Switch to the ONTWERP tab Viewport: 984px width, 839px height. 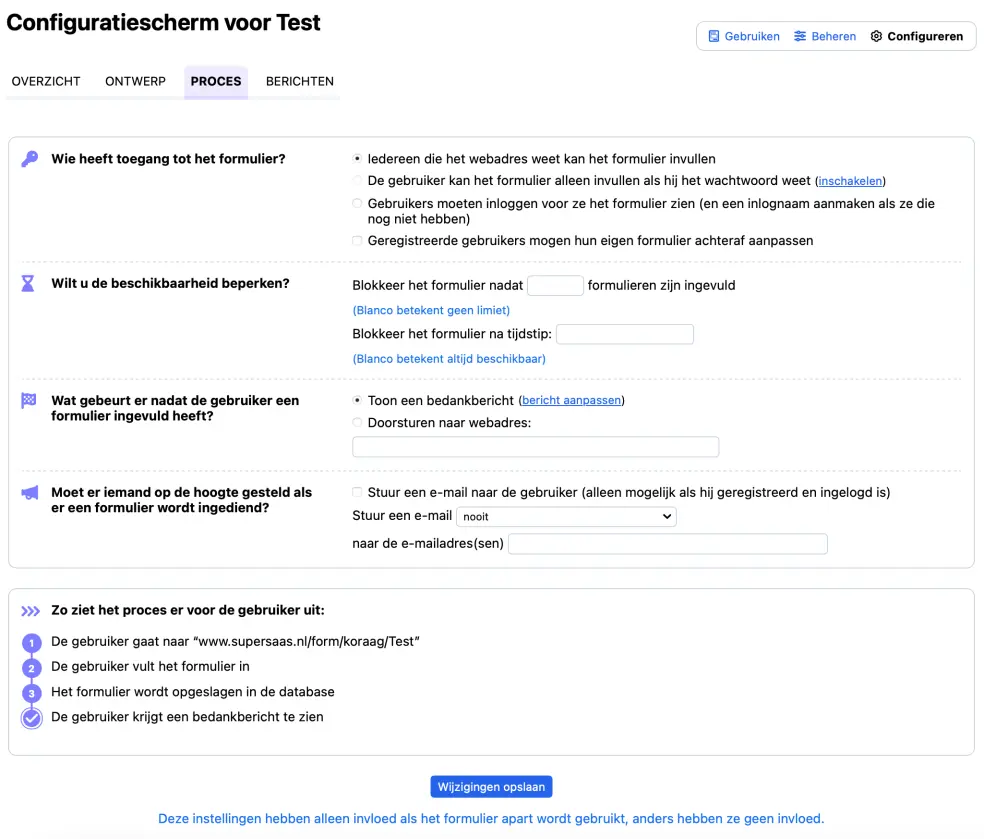[135, 81]
